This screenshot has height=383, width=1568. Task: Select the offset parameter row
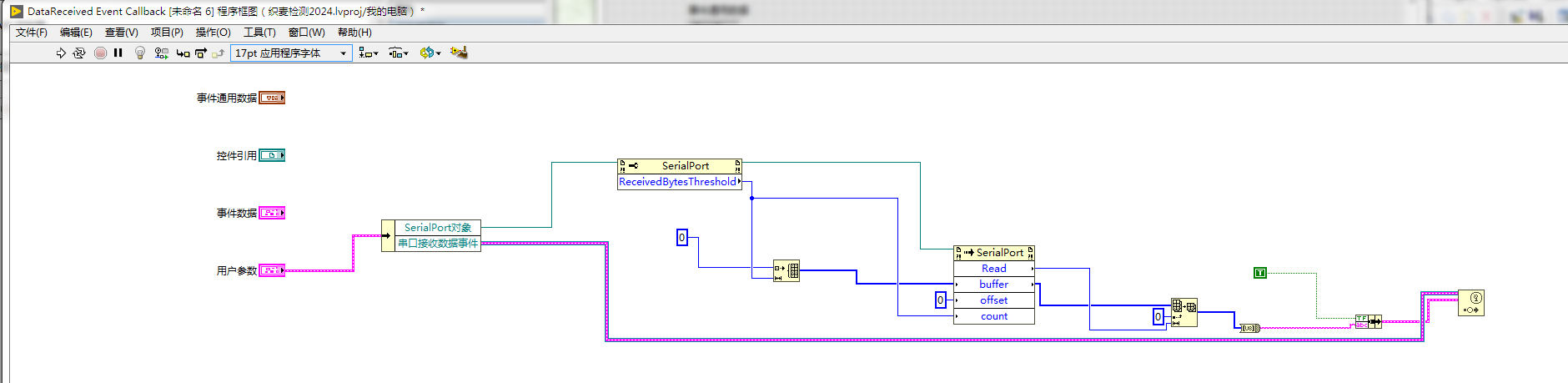point(994,300)
